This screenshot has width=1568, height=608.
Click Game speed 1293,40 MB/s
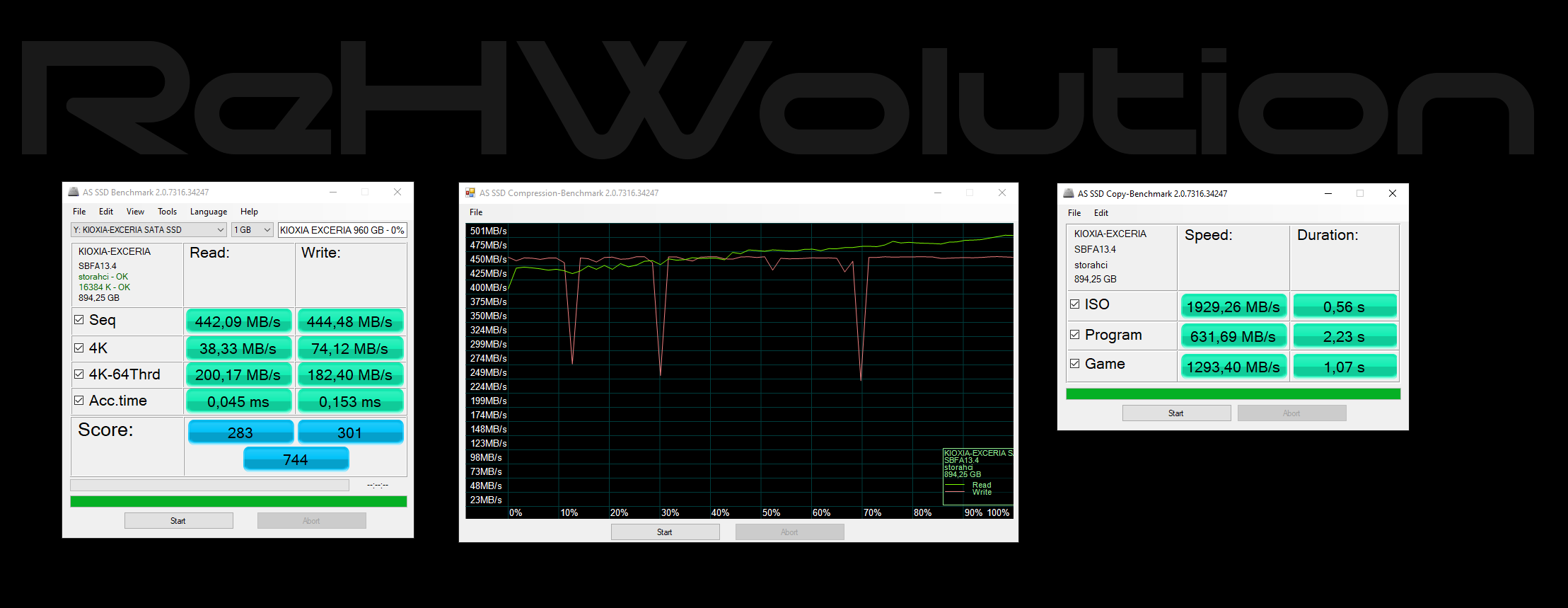tap(1233, 367)
